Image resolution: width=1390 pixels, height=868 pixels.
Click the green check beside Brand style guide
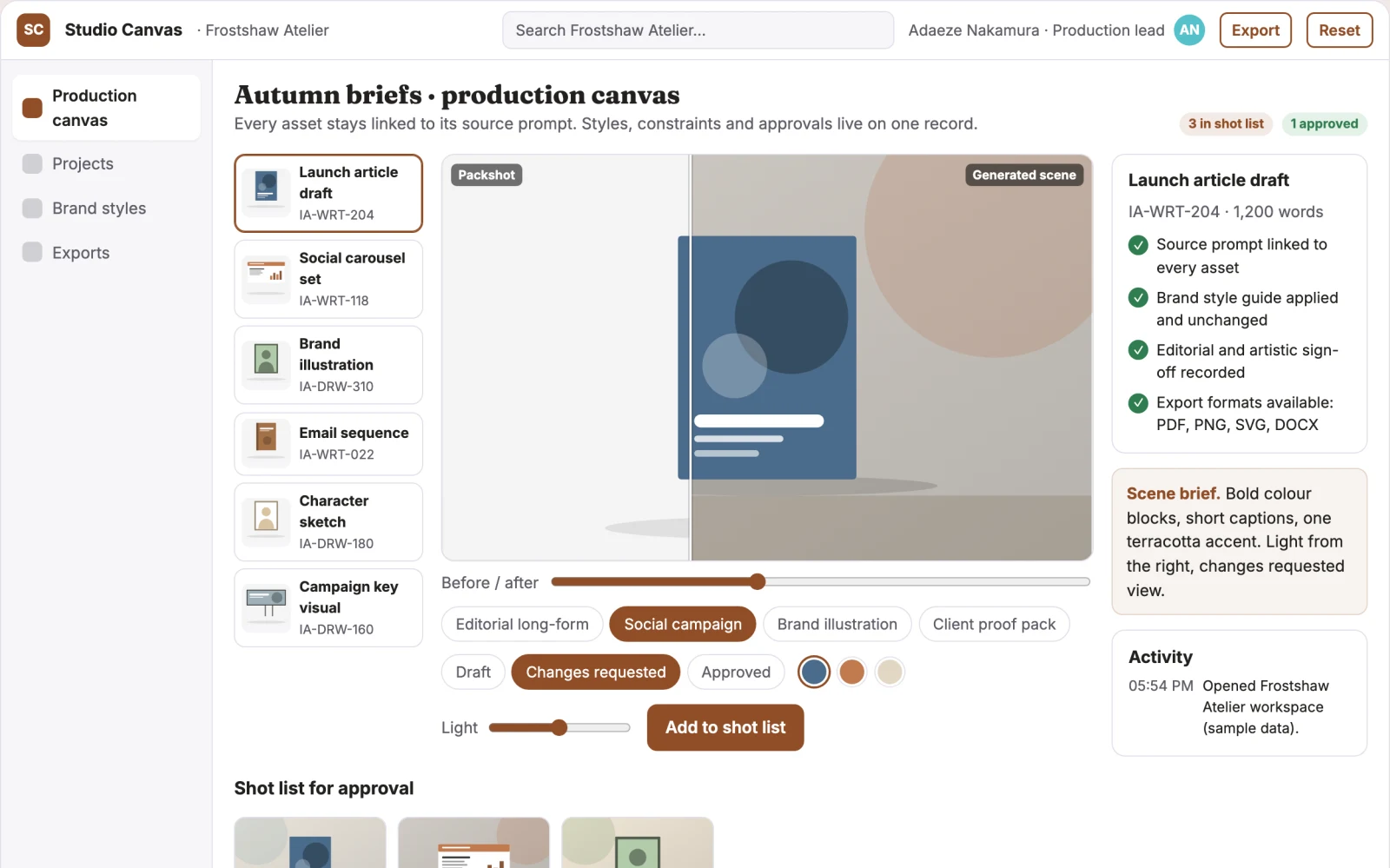click(x=1138, y=298)
